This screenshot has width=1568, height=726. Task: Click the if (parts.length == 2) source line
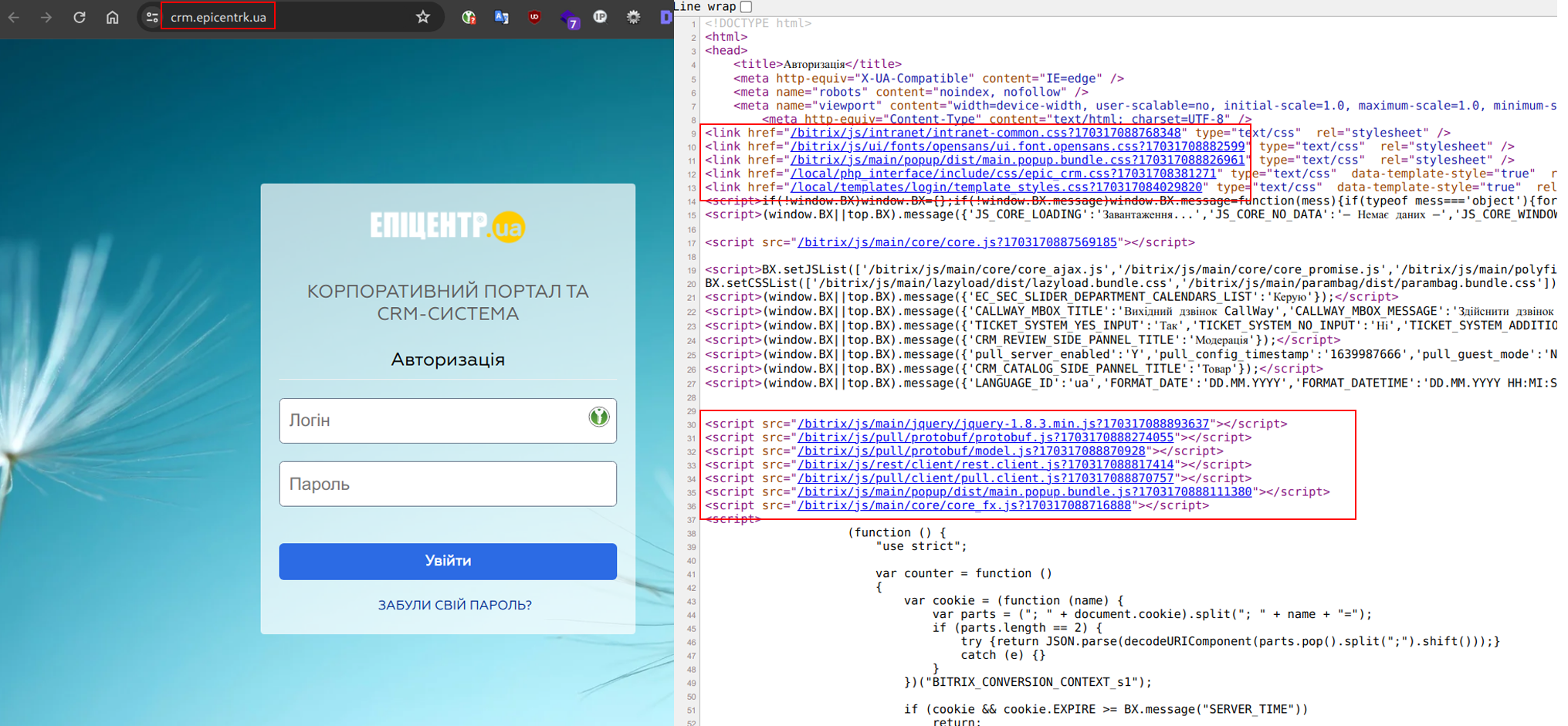(1017, 628)
